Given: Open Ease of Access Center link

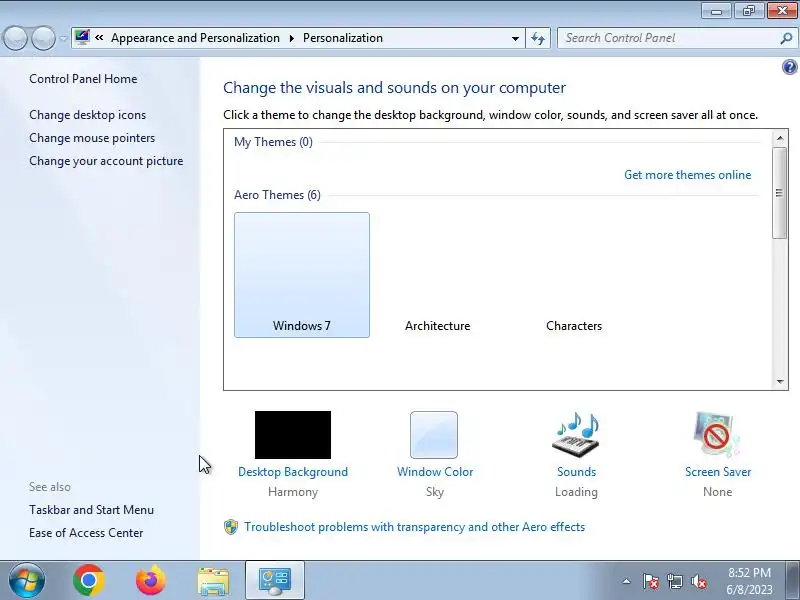Looking at the screenshot, I should click(x=86, y=533).
